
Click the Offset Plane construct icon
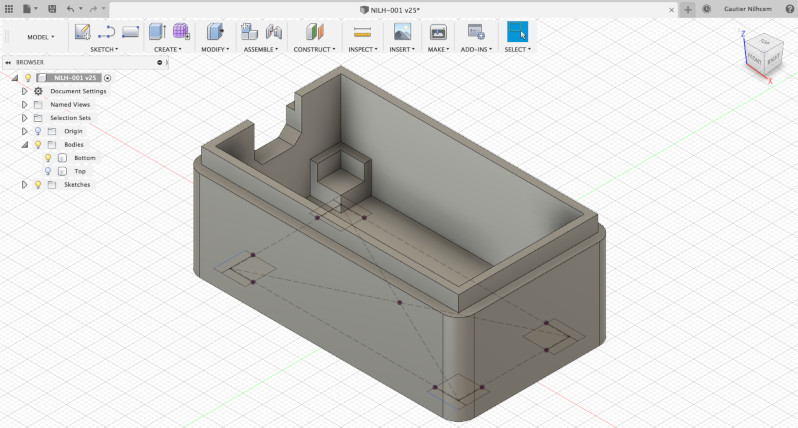315,32
